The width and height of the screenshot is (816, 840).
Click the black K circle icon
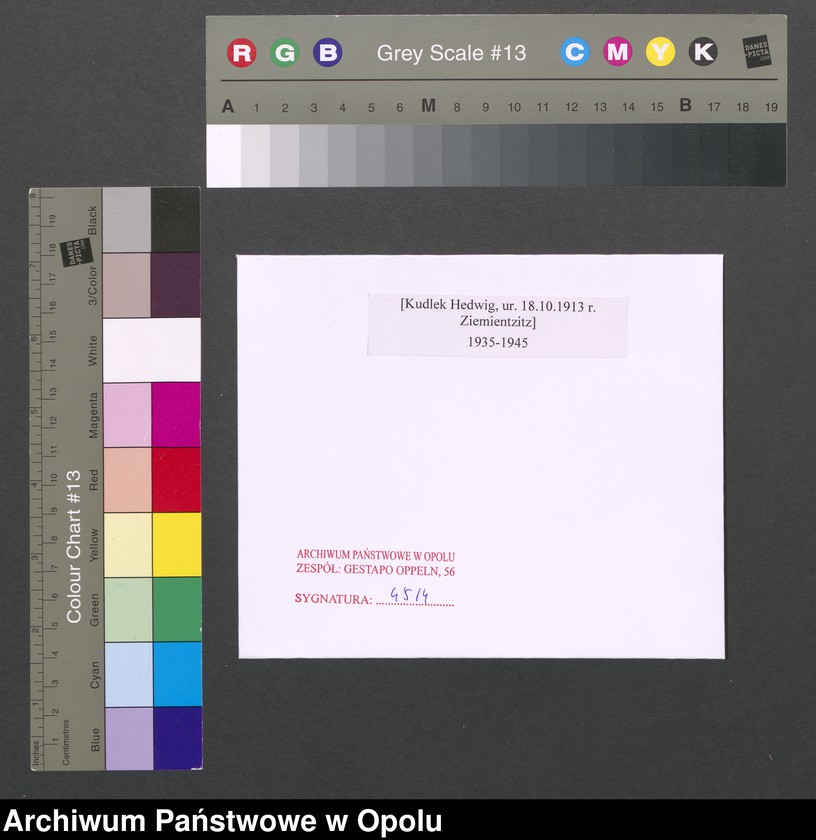(x=703, y=52)
